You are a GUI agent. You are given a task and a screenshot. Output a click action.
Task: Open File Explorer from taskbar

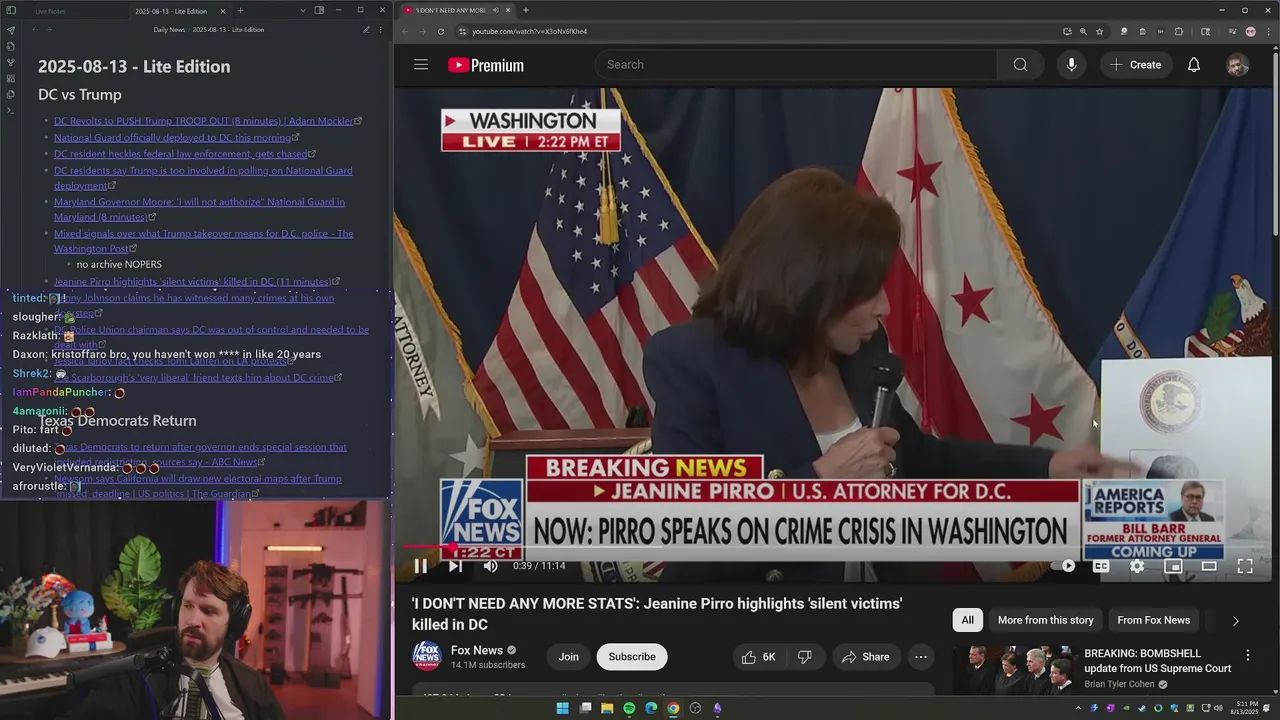pos(607,708)
